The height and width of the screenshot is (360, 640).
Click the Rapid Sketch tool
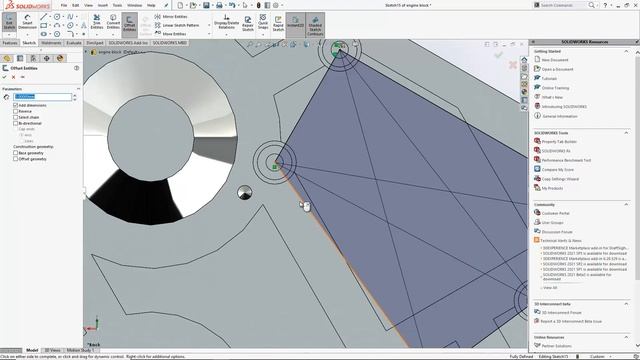point(278,24)
